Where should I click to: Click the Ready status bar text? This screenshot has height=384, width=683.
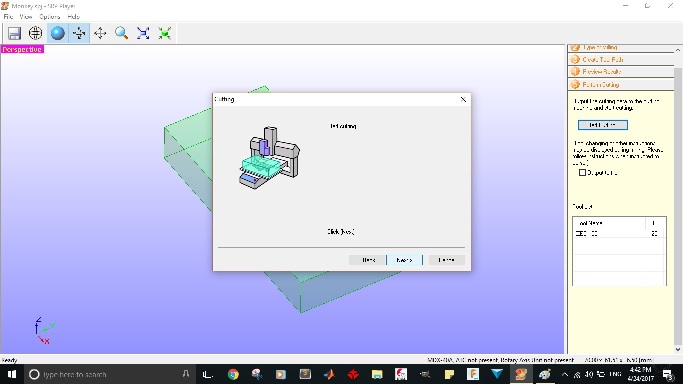(x=10, y=360)
